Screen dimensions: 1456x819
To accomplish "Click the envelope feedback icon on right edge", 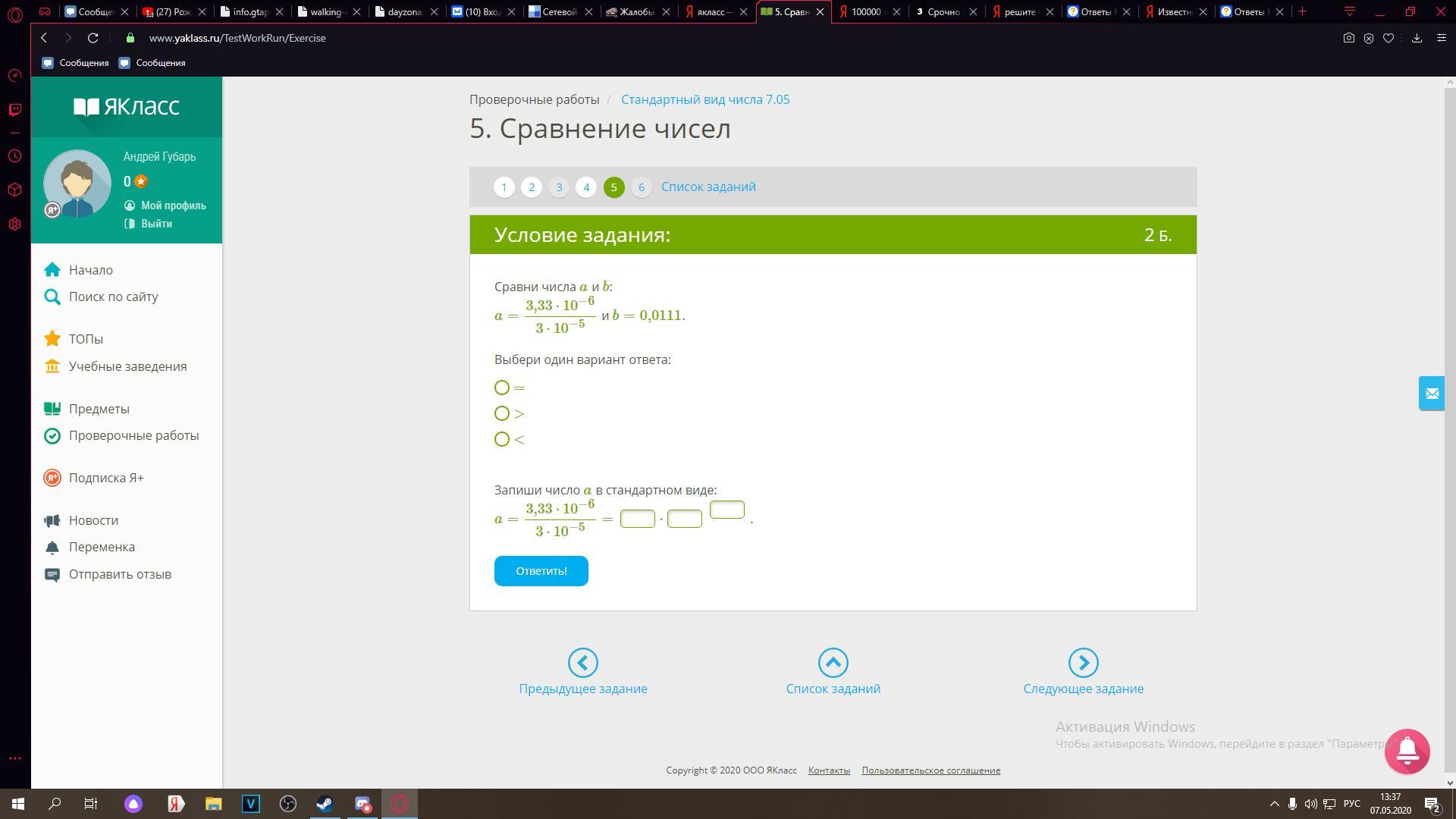I will [1432, 393].
